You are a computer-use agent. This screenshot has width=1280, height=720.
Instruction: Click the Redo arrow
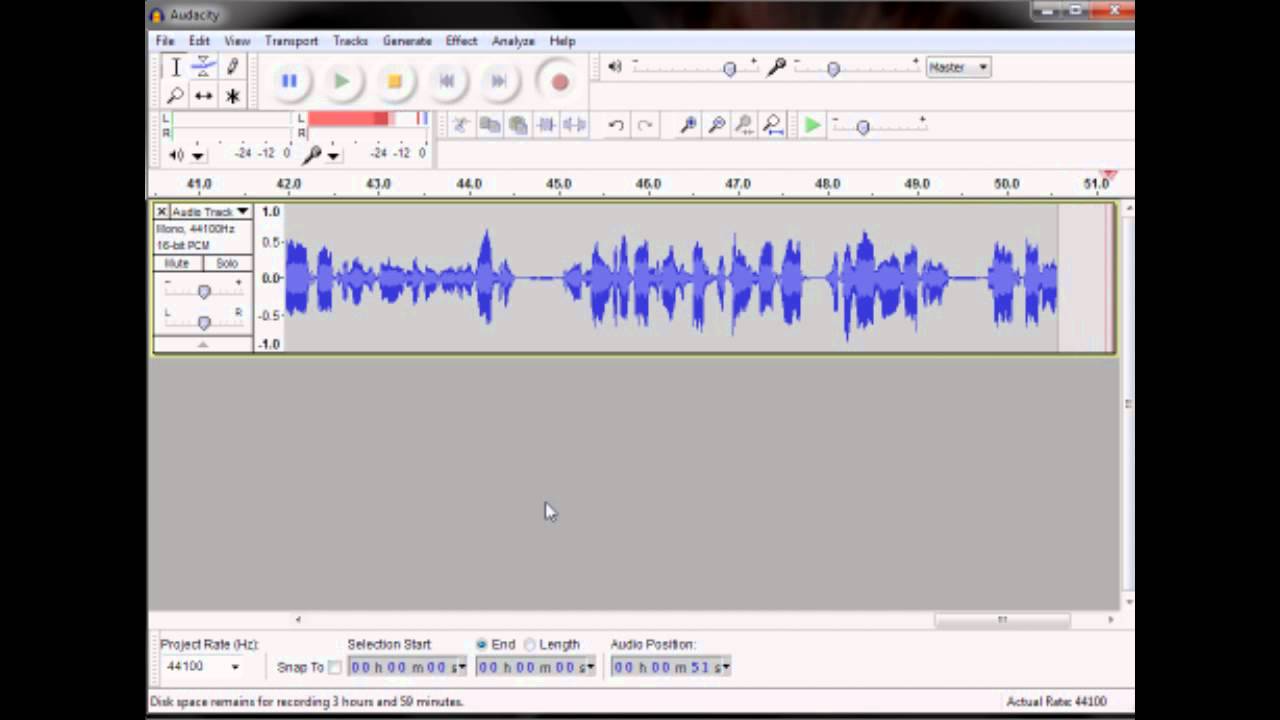(645, 125)
